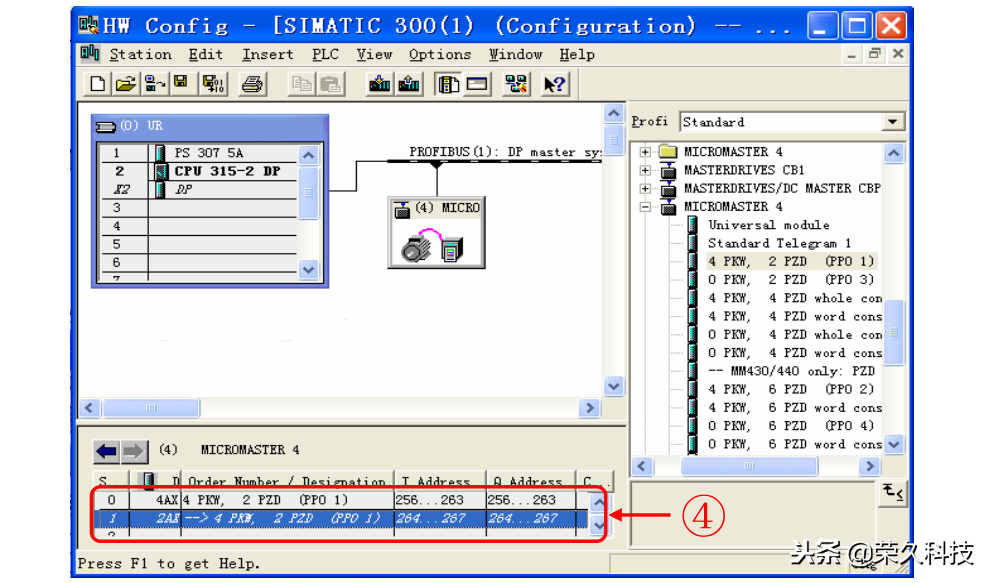Open the Profile Standard dropdown
The image size is (991, 583).
click(892, 122)
